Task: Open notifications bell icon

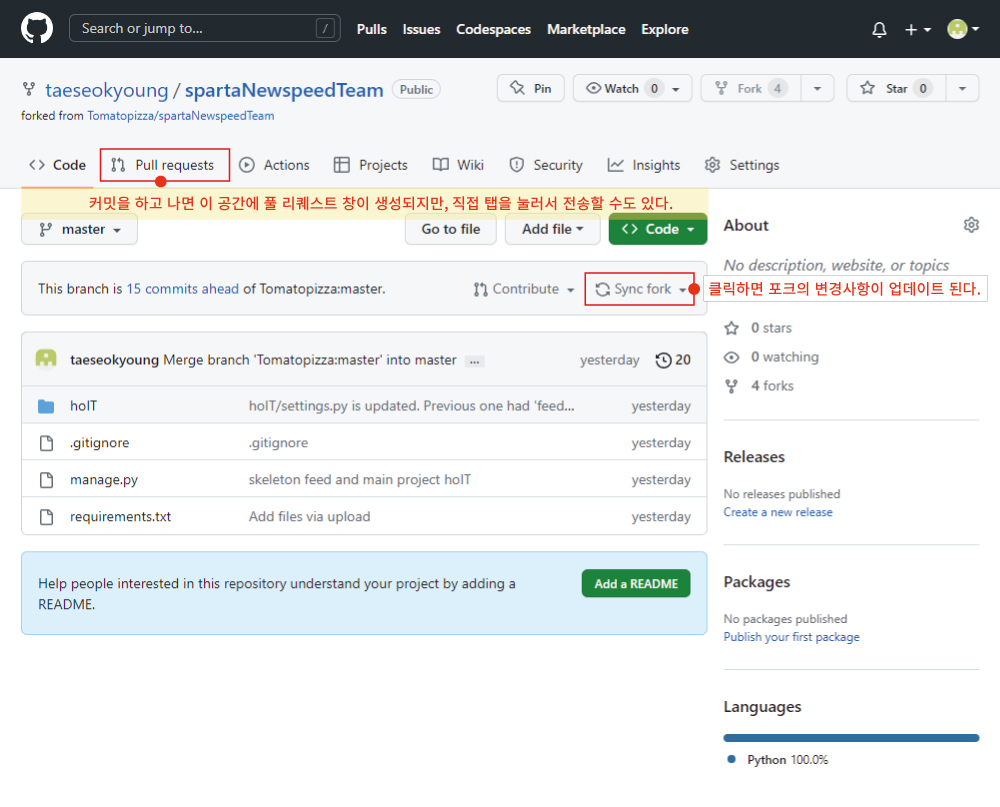Action: 879,29
